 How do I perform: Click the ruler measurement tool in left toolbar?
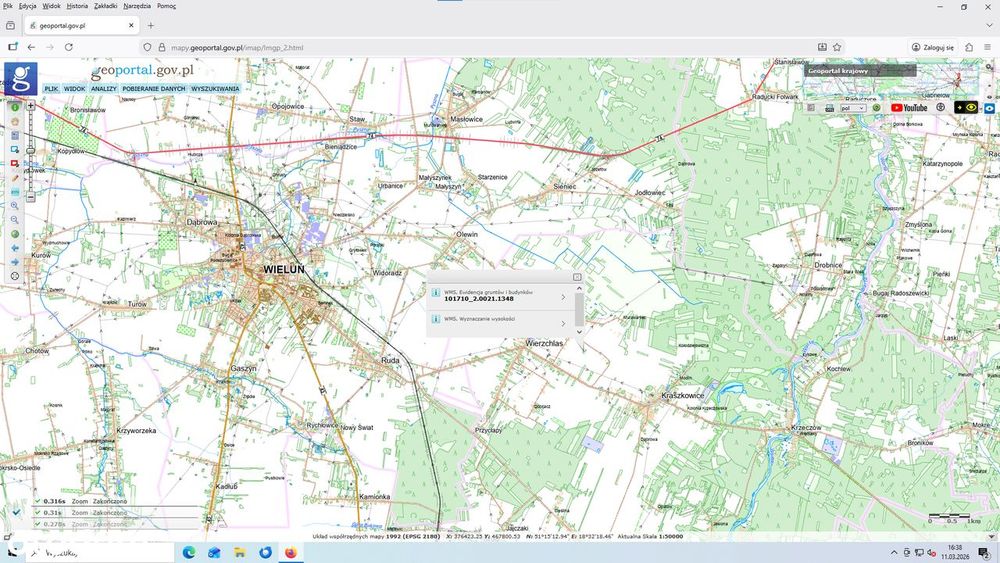click(x=15, y=192)
